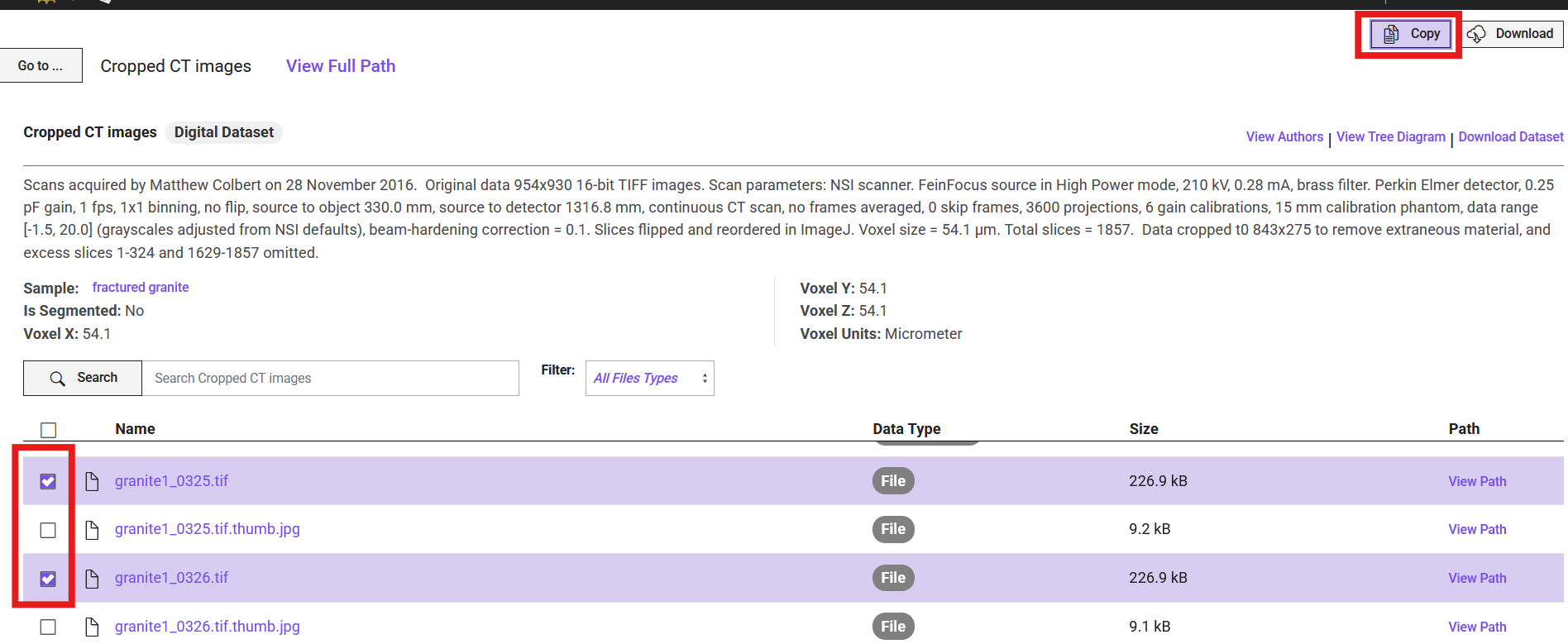This screenshot has height=644, width=1568.
Task: Toggle the select-all checkbox in header
Action: 49,430
